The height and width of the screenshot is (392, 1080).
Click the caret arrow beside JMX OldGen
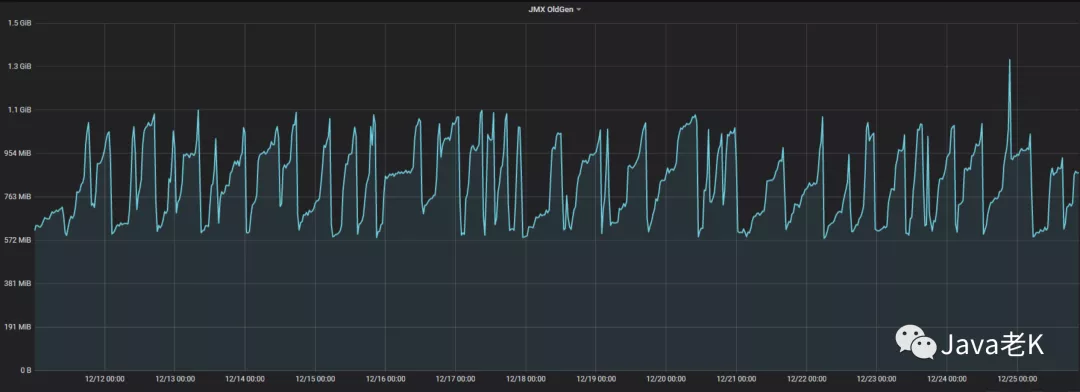(x=579, y=10)
